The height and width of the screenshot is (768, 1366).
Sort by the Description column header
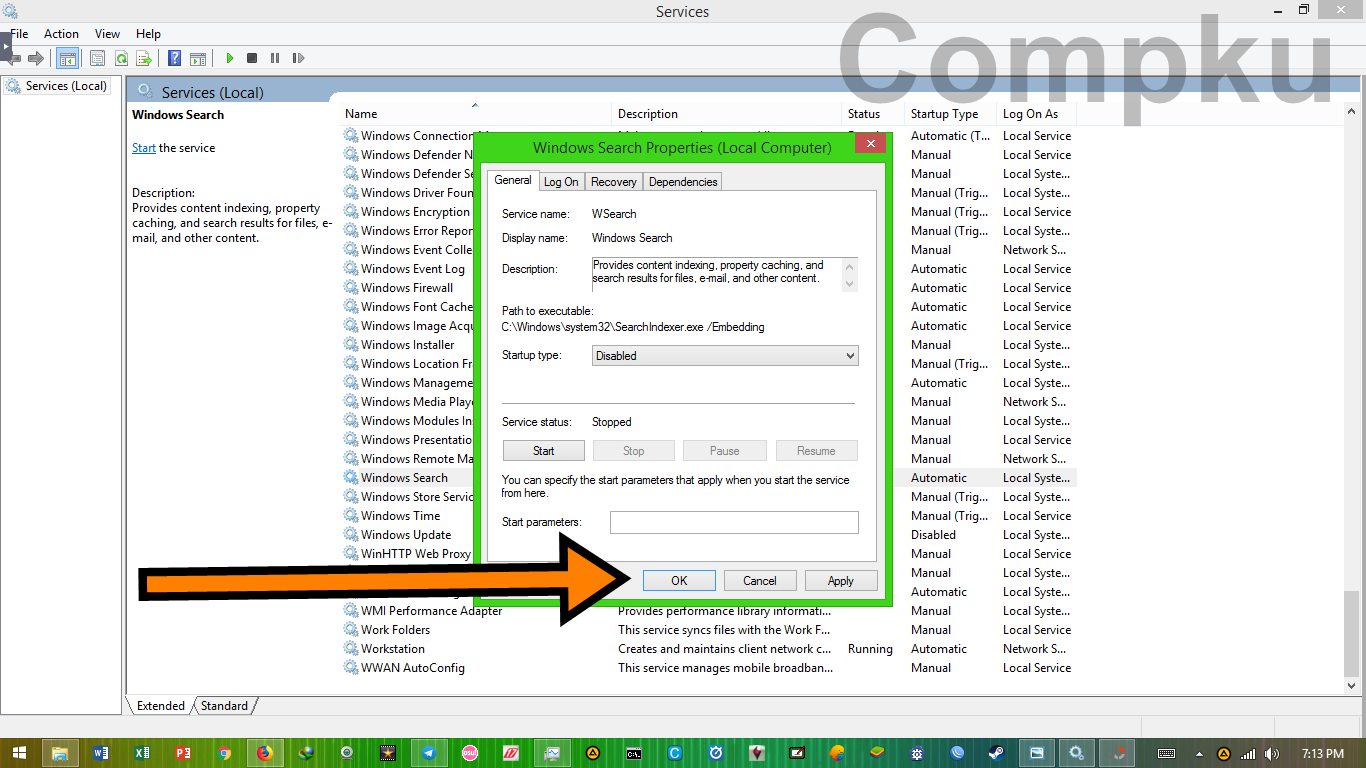pyautogui.click(x=728, y=113)
